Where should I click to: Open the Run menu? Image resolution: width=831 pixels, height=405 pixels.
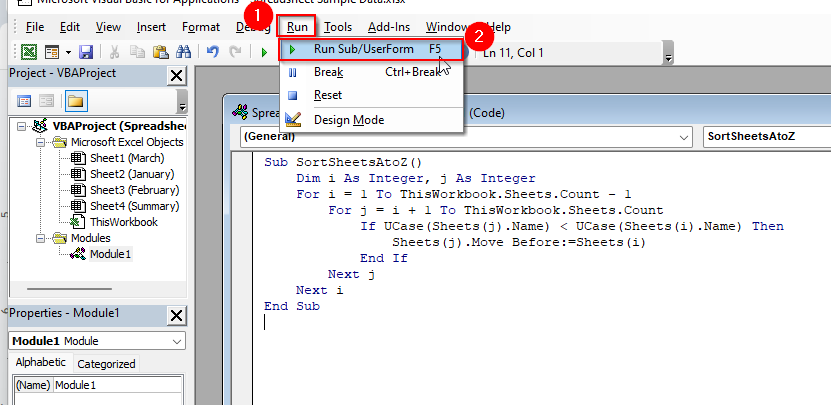[297, 27]
